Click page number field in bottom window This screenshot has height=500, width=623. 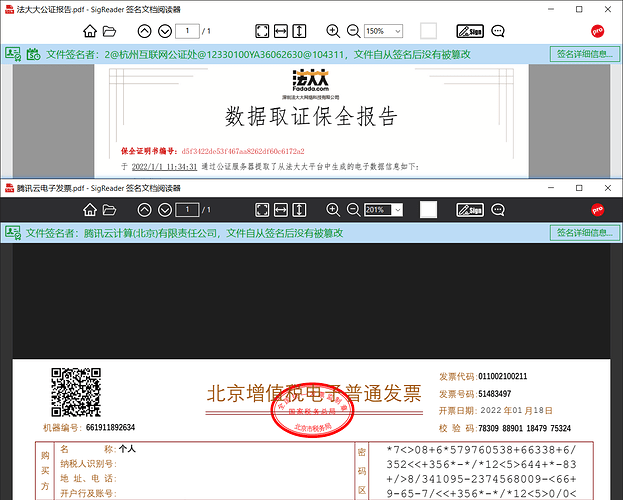pyautogui.click(x=187, y=209)
